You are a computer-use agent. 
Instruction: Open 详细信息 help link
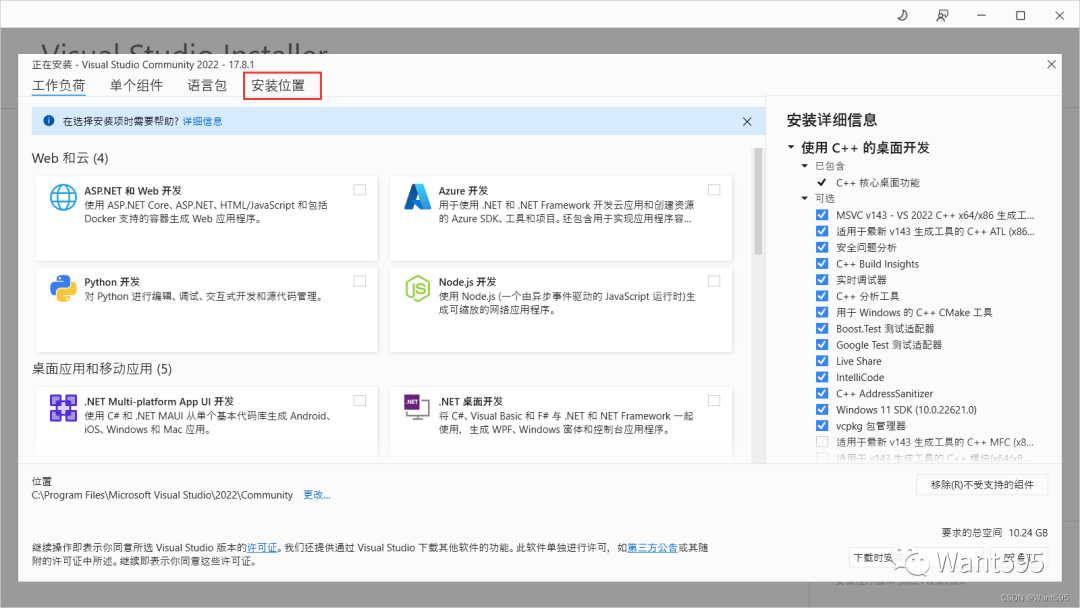[202, 121]
